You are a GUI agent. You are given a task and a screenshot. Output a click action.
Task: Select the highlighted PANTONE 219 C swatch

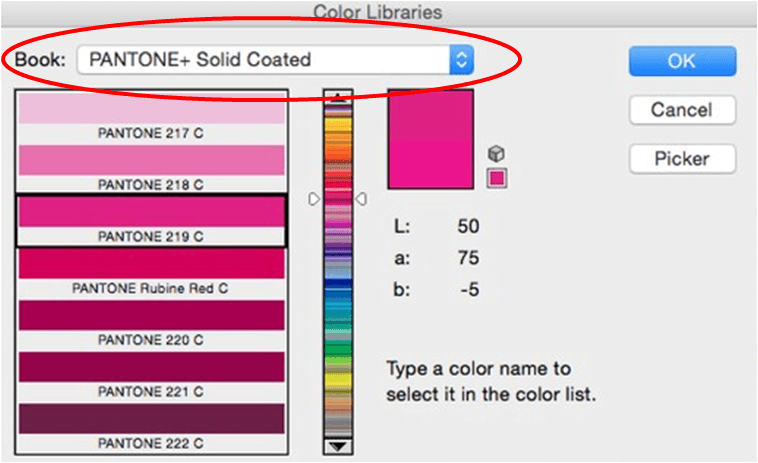click(152, 212)
